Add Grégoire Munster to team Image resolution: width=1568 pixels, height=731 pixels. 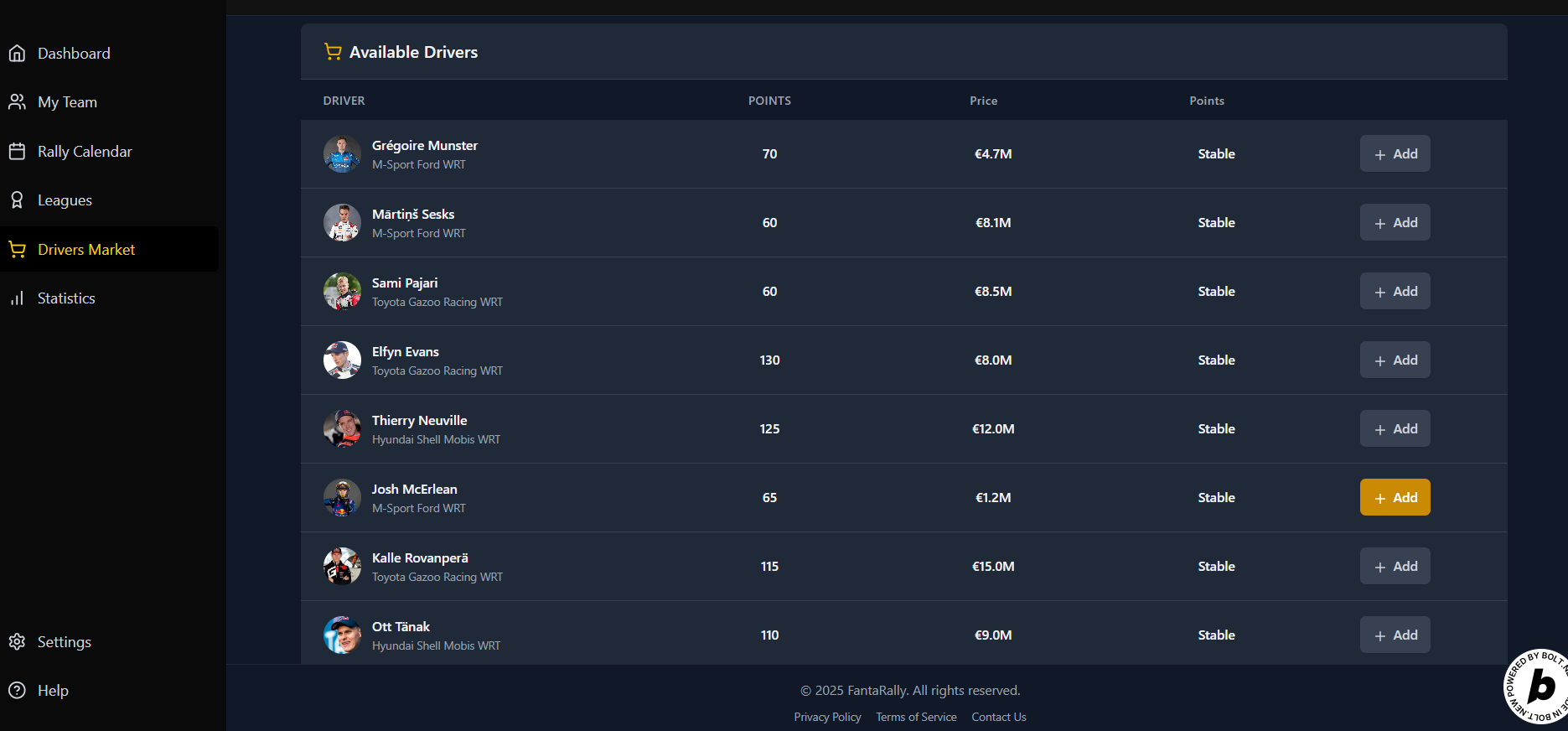tap(1395, 153)
